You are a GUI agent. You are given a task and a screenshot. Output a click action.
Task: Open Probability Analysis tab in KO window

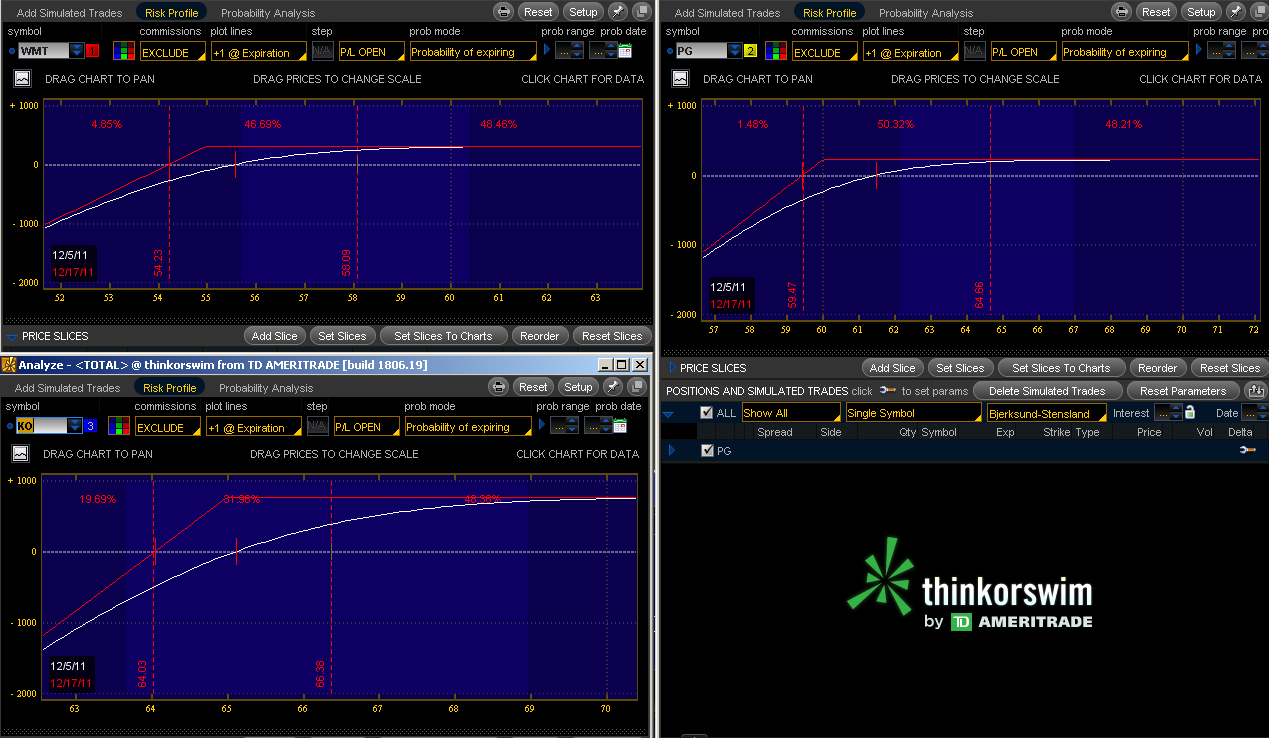(x=266, y=388)
